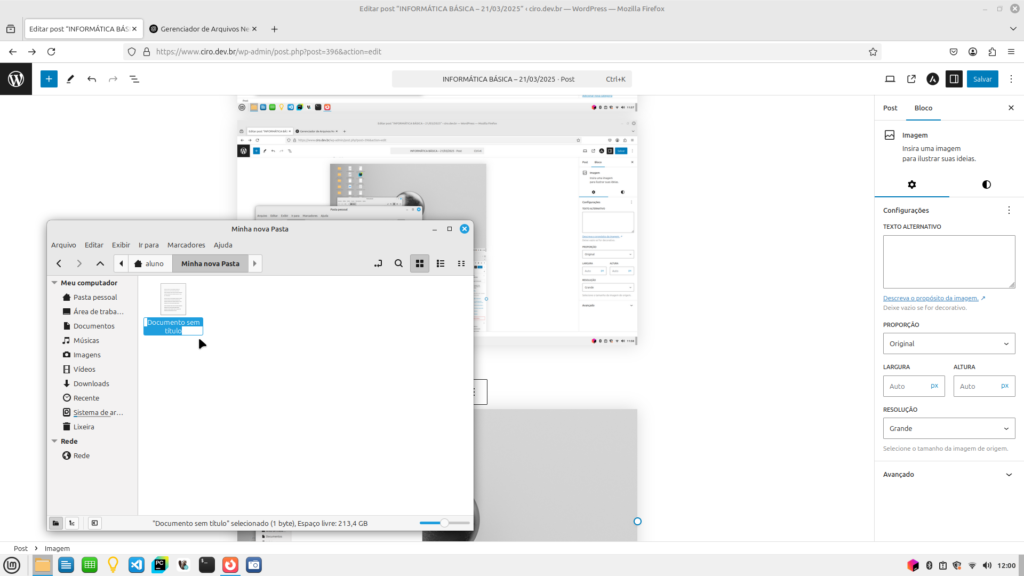Open the Resolução dropdown set to Grande

point(949,428)
